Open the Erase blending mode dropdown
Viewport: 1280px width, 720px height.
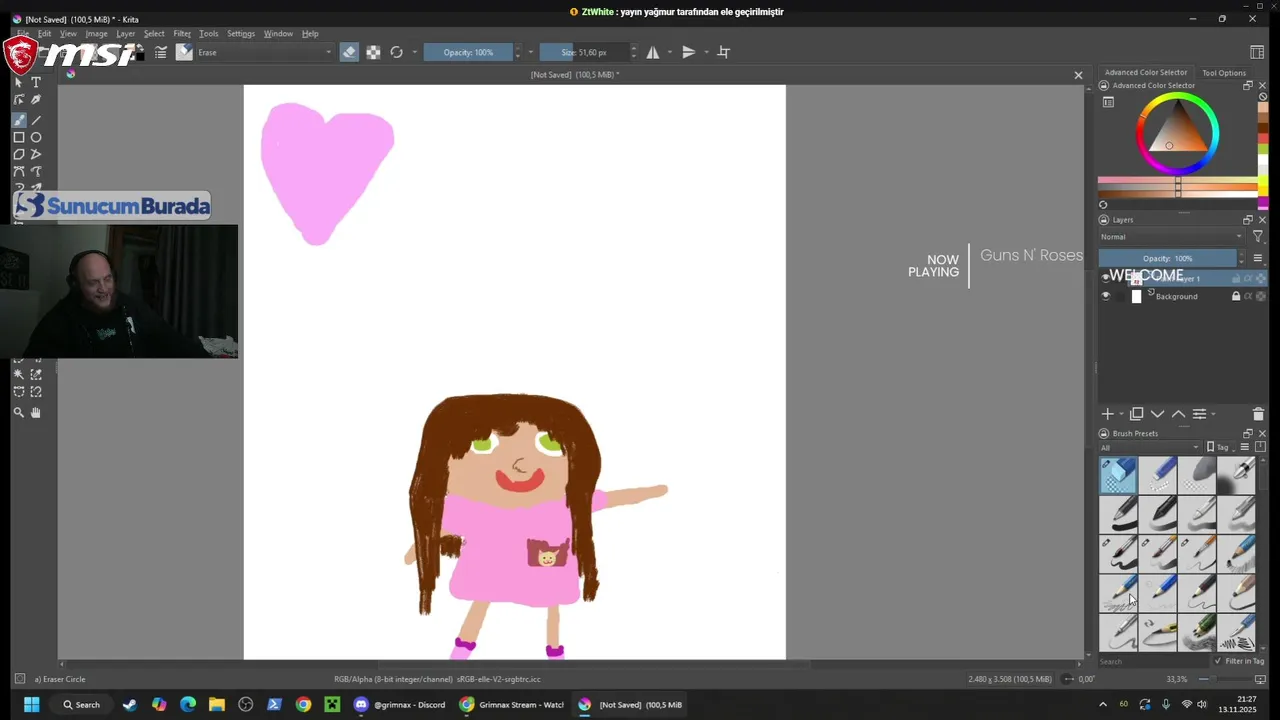point(264,52)
